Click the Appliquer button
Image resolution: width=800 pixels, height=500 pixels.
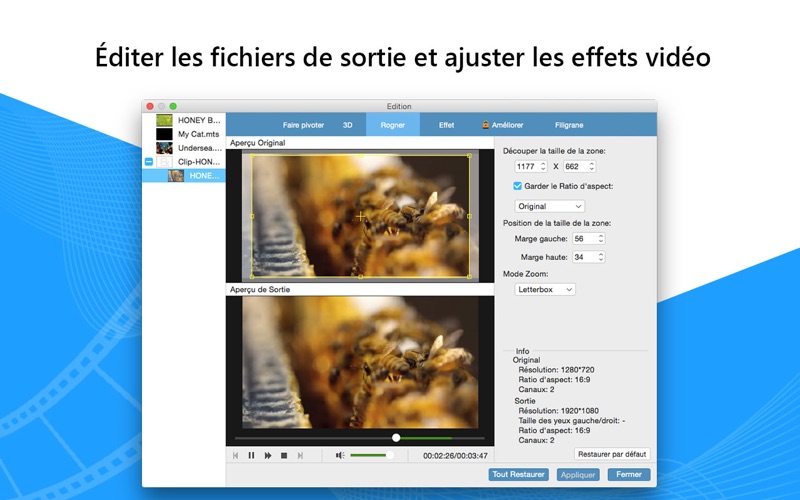578,474
